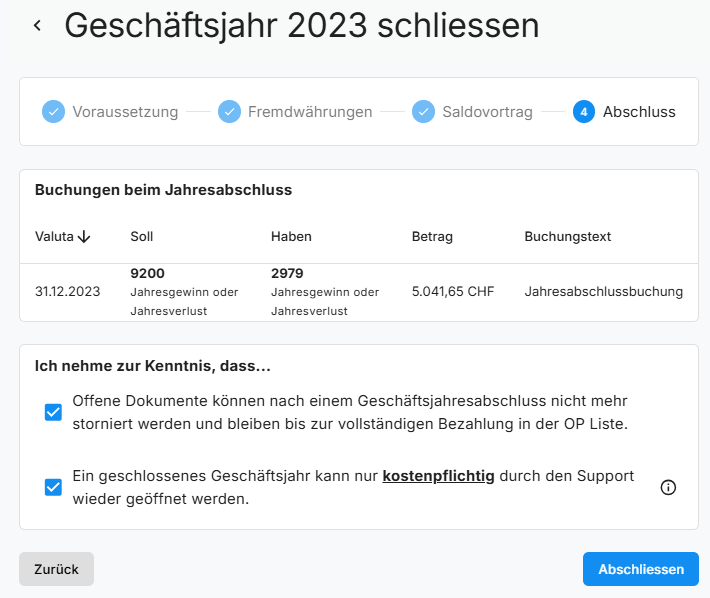The image size is (710, 598).
Task: Click the kostenpflichtig underlined link
Action: pyautogui.click(x=438, y=476)
